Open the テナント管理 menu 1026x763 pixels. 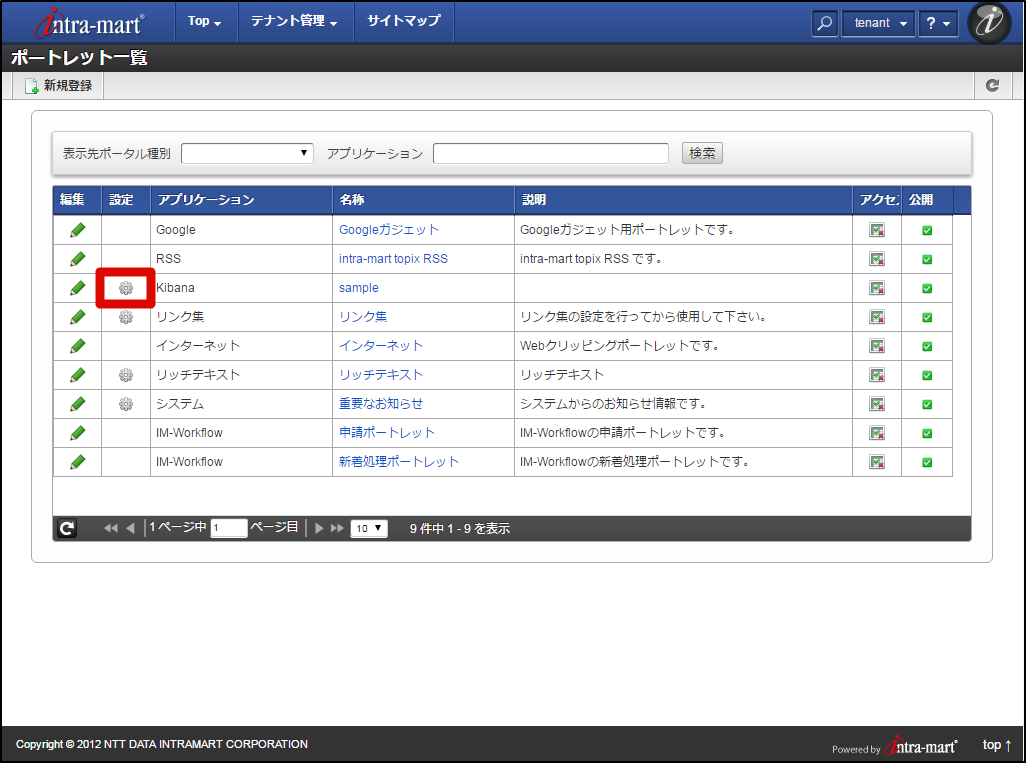(295, 22)
